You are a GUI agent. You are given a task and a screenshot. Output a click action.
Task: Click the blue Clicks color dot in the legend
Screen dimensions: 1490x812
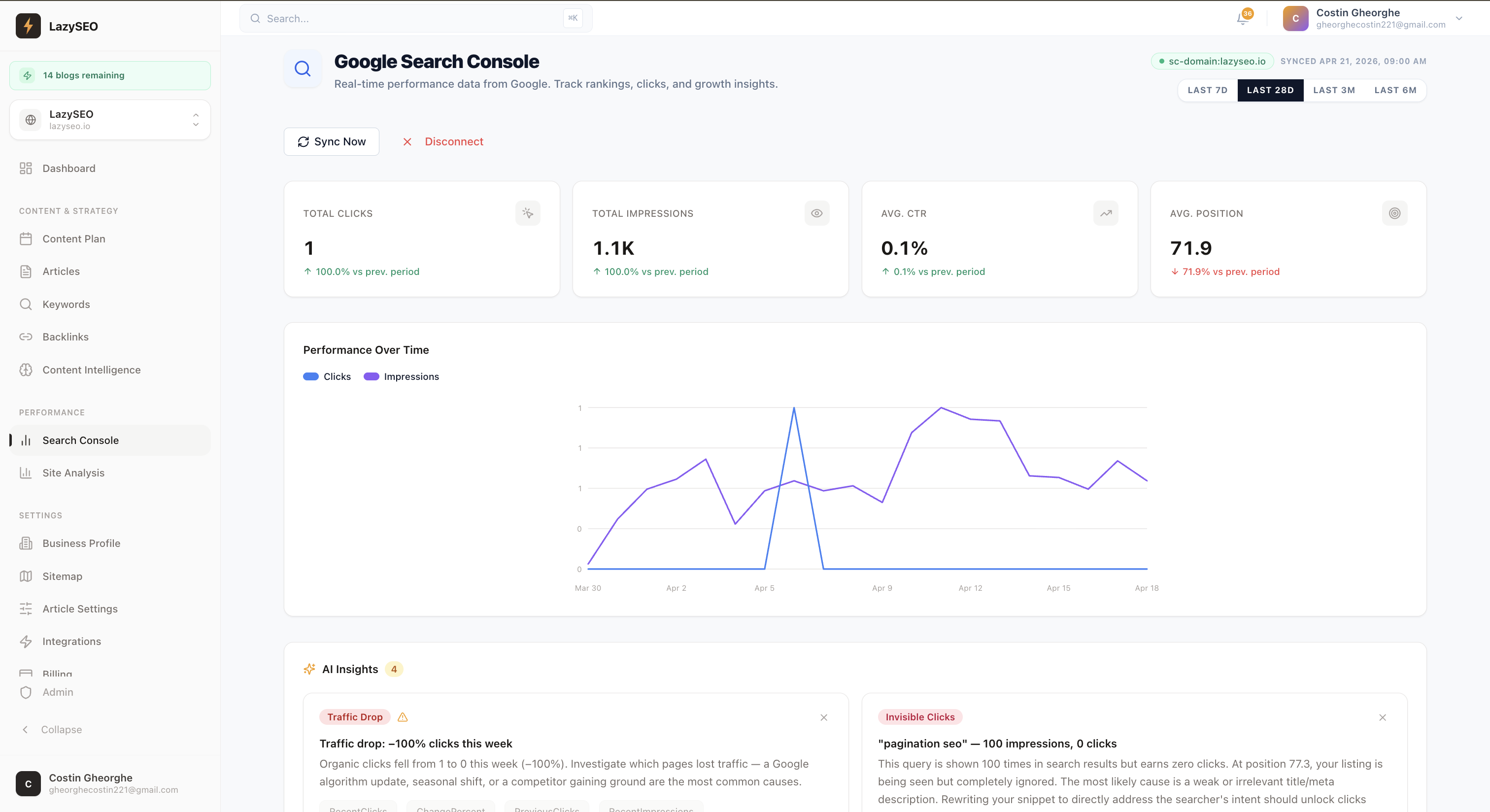310,376
